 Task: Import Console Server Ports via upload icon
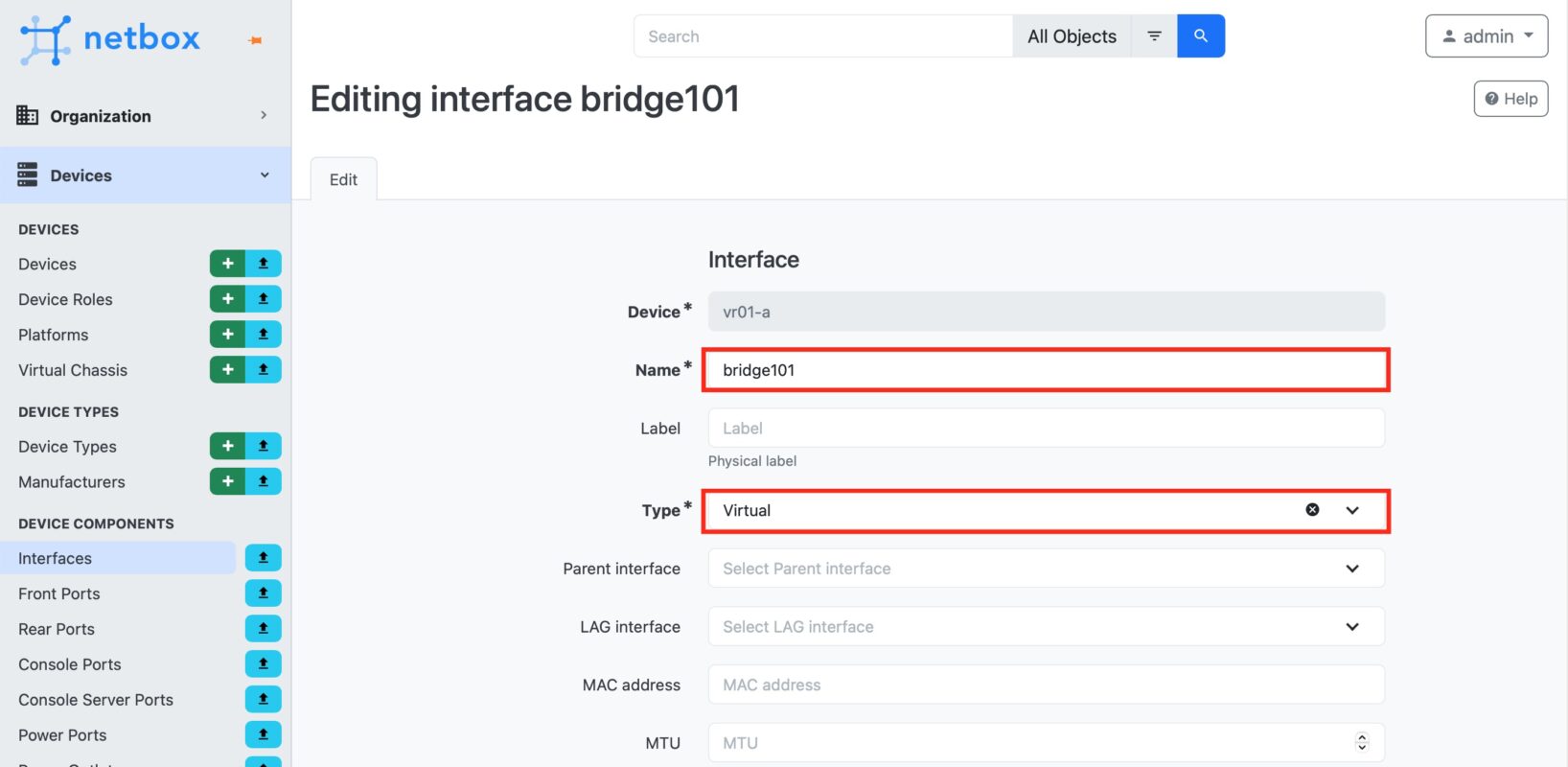coord(264,699)
